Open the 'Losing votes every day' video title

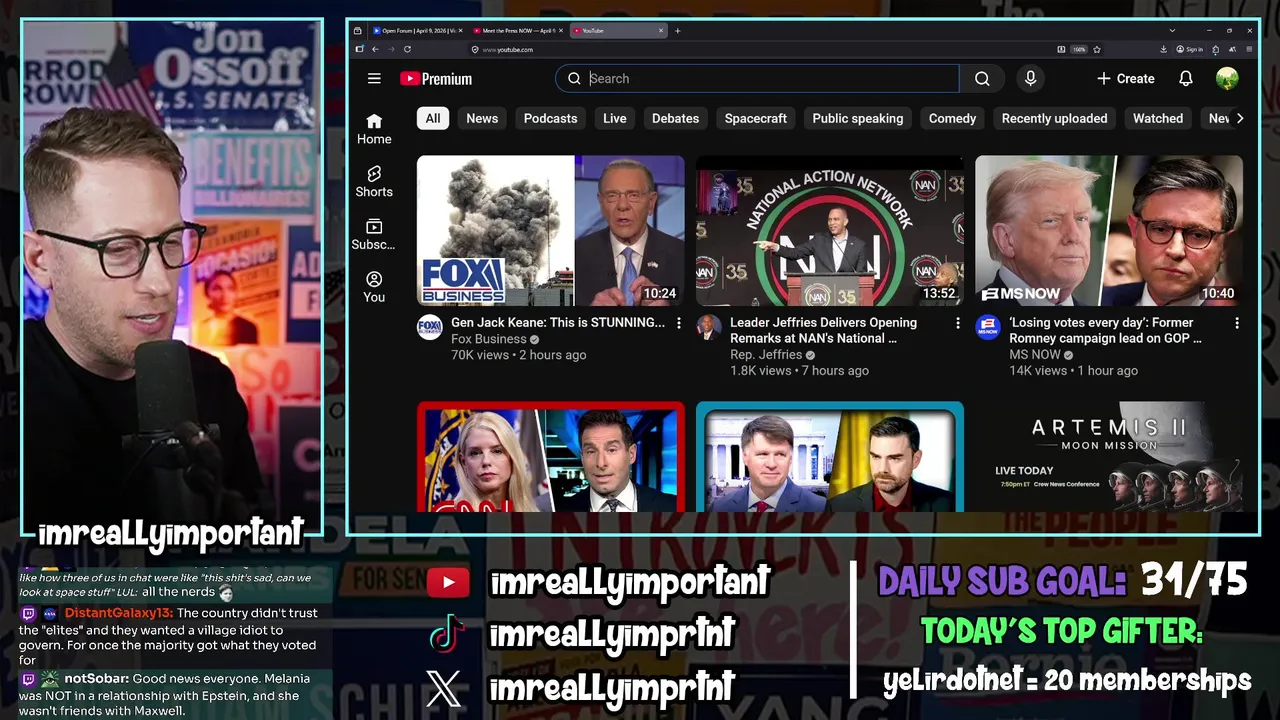pyautogui.click(x=1106, y=330)
